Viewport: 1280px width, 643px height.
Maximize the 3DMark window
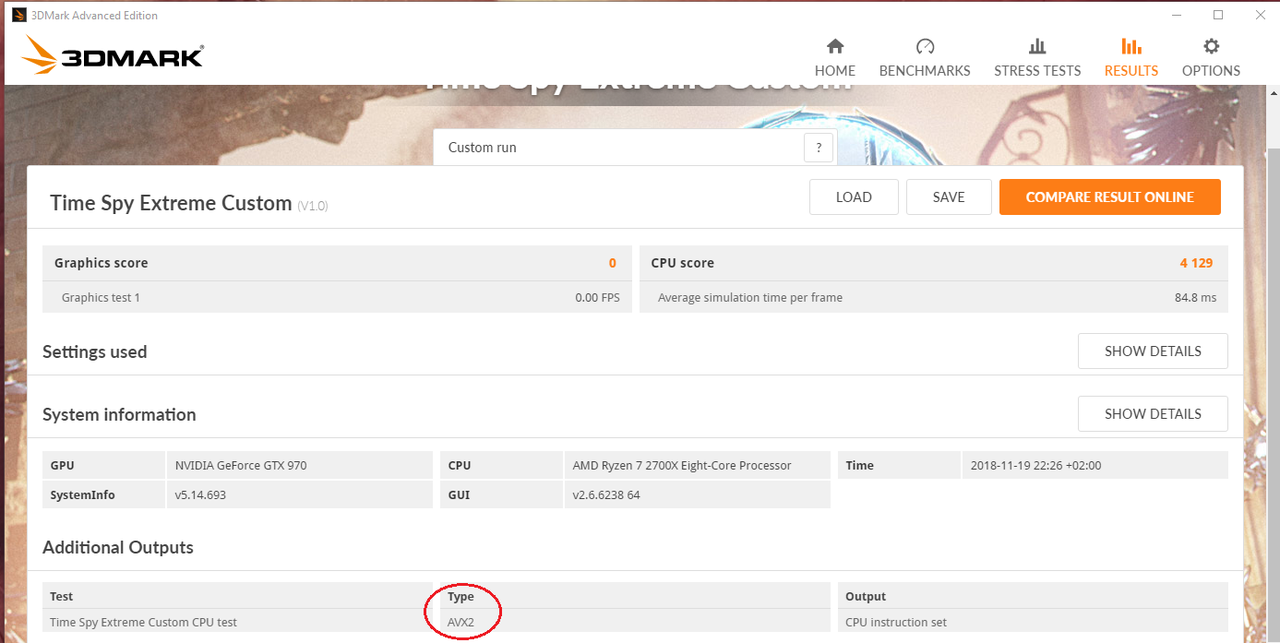pyautogui.click(x=1218, y=15)
